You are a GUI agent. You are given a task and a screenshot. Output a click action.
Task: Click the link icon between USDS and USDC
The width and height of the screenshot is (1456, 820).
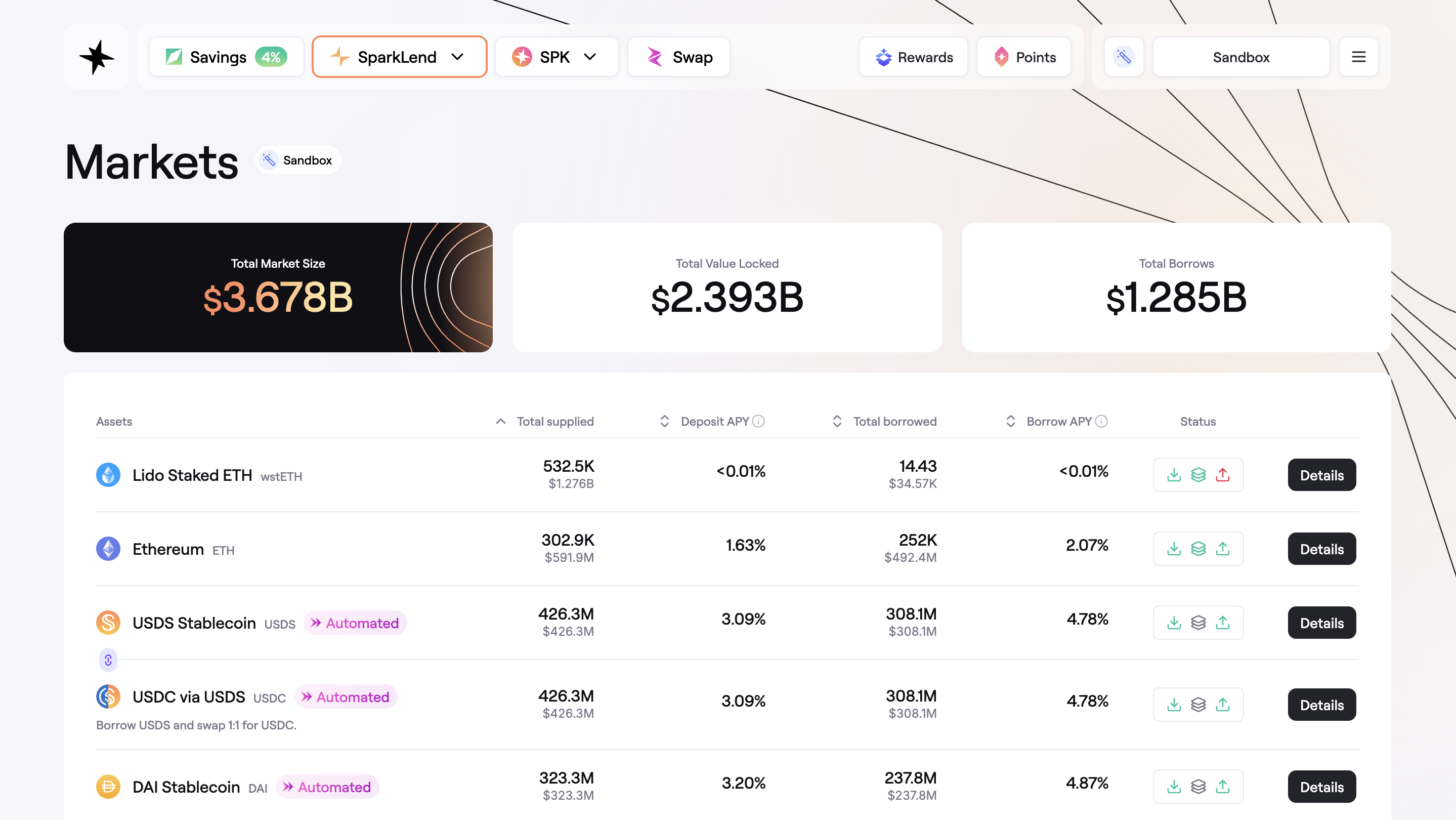pyautogui.click(x=108, y=660)
